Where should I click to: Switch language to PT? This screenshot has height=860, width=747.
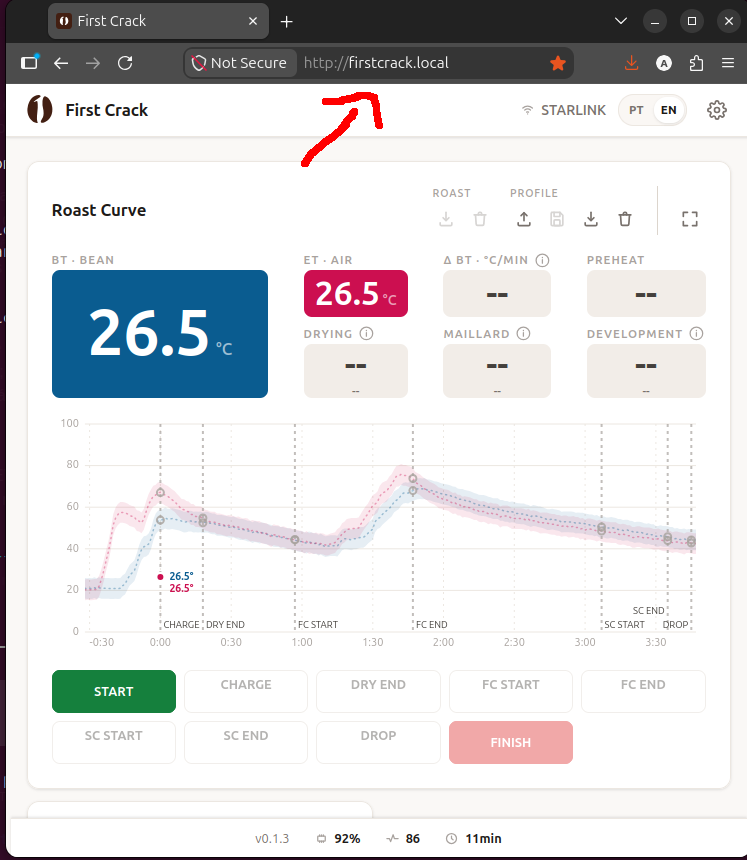coord(636,110)
